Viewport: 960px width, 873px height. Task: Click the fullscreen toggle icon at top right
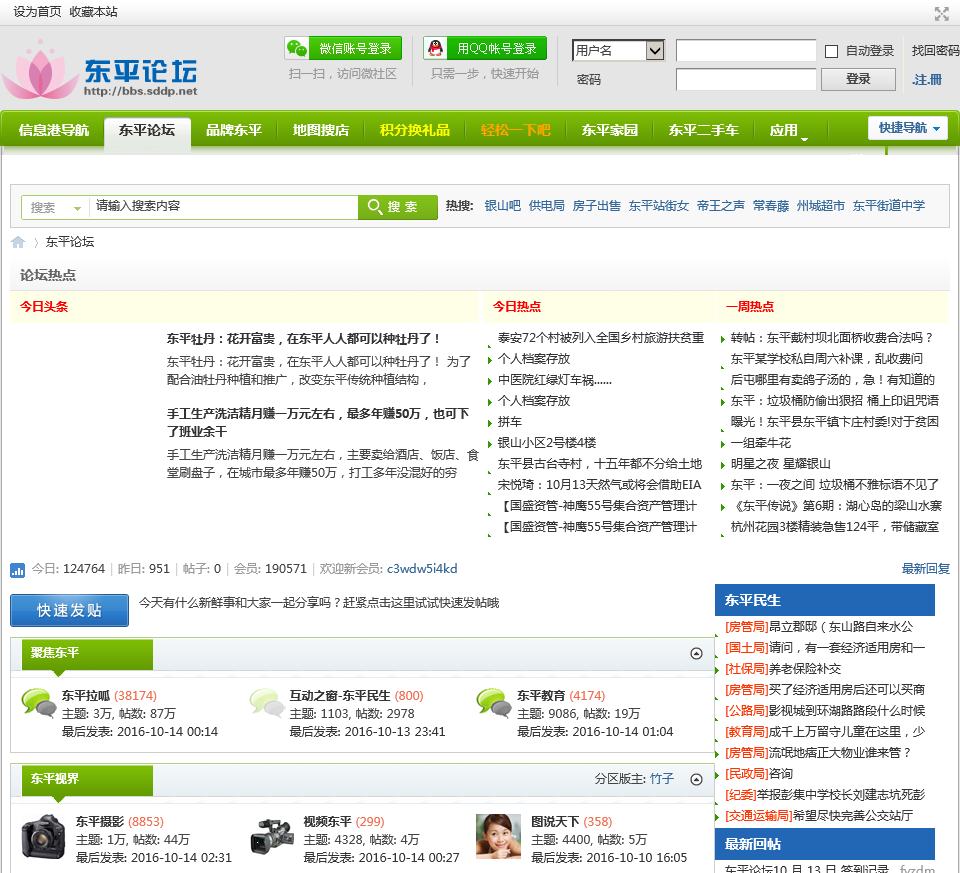coord(942,14)
